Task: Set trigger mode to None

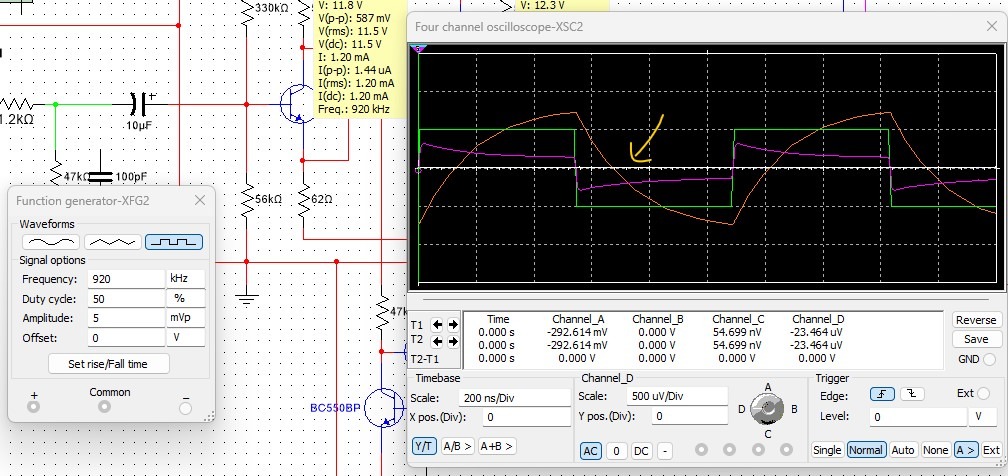Action: [935, 450]
